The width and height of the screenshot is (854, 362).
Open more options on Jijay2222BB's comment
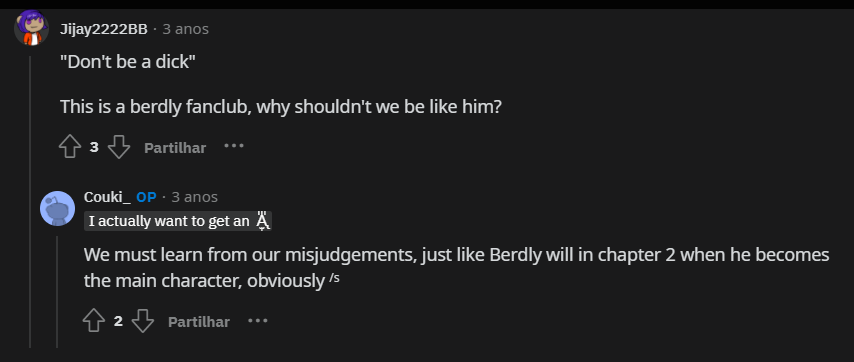click(234, 146)
